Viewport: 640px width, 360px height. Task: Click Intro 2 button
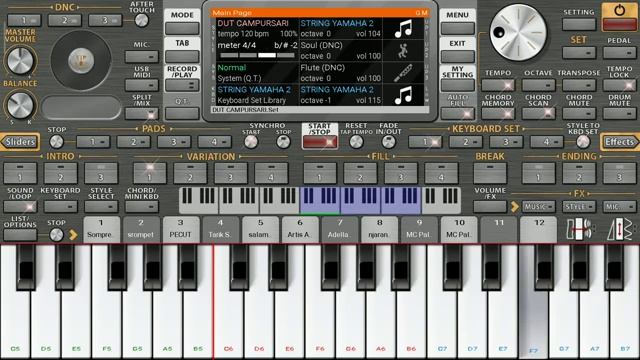coord(60,173)
